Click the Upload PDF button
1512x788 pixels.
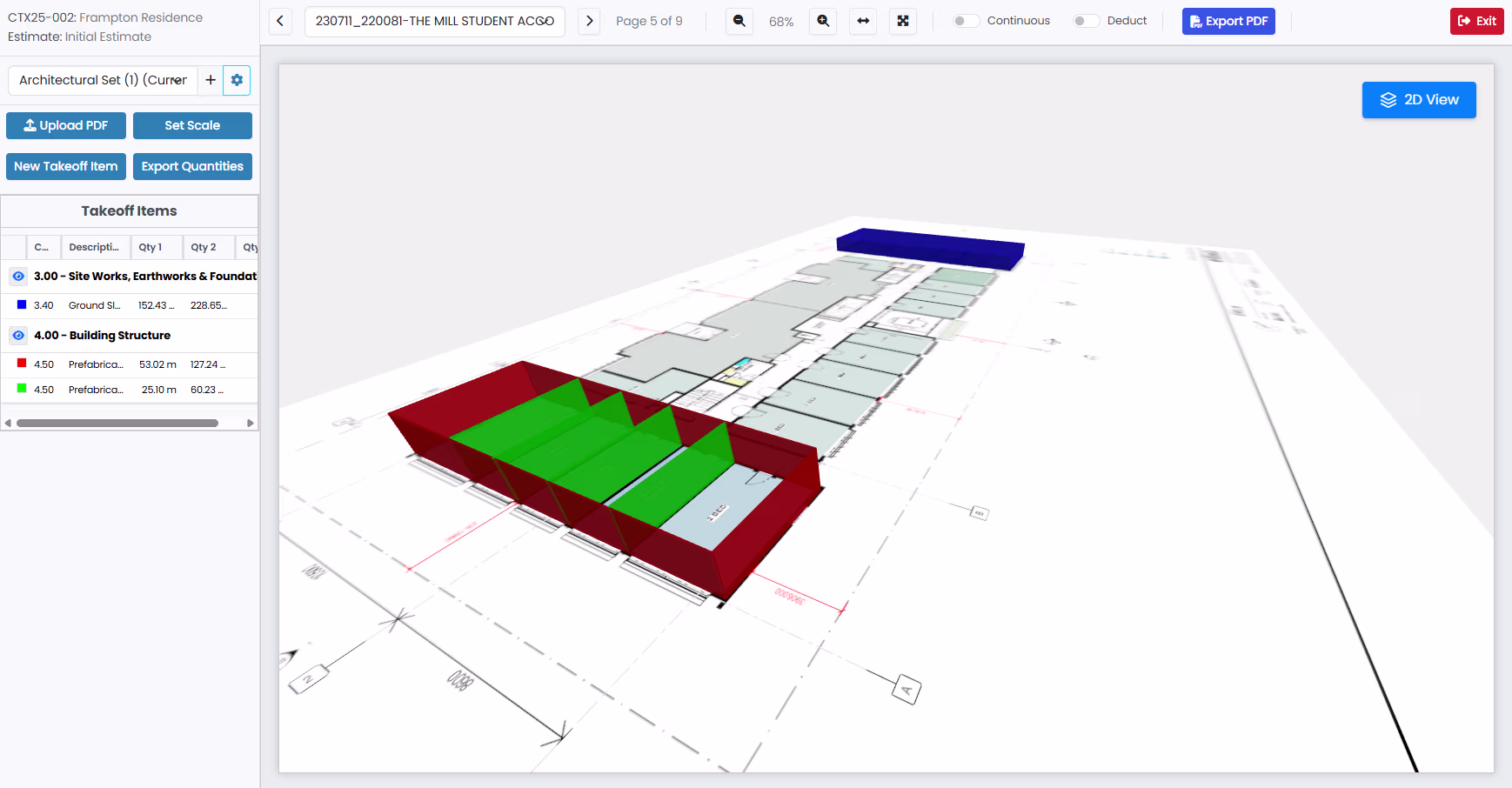(x=66, y=125)
